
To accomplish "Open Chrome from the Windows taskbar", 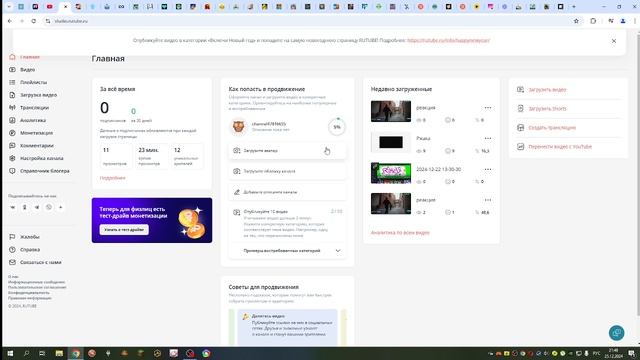I will click(76, 353).
